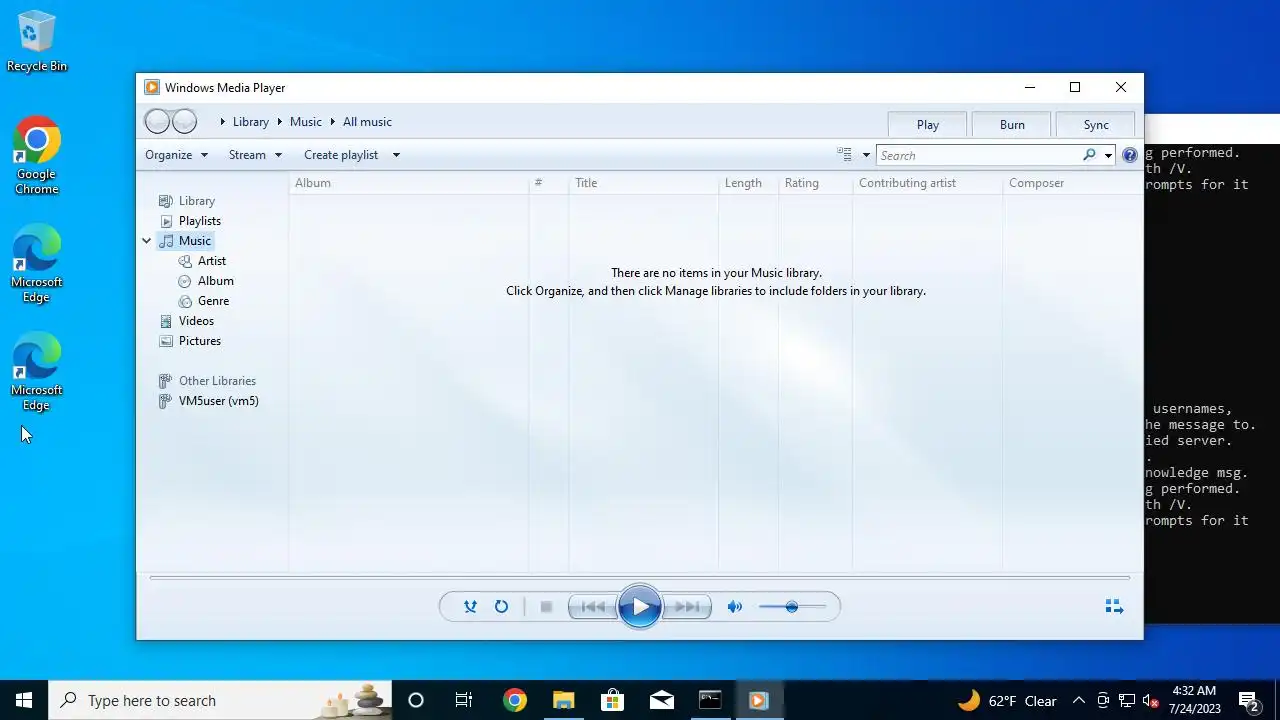Sort by the Title column header

click(x=643, y=183)
